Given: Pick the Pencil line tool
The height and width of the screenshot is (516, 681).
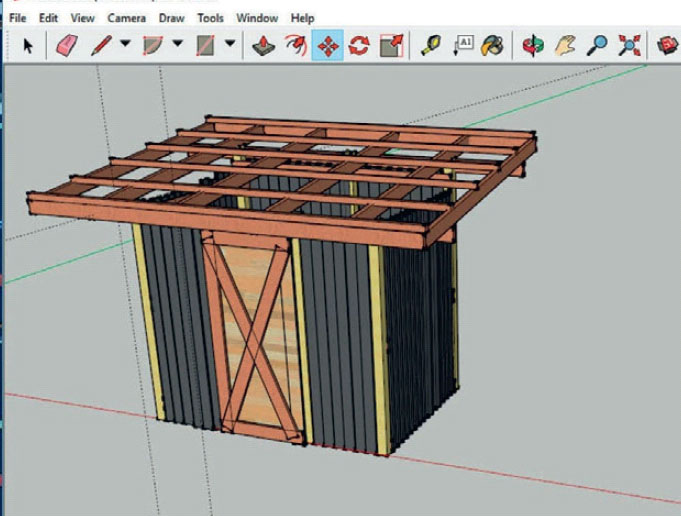Looking at the screenshot, I should [x=101, y=45].
